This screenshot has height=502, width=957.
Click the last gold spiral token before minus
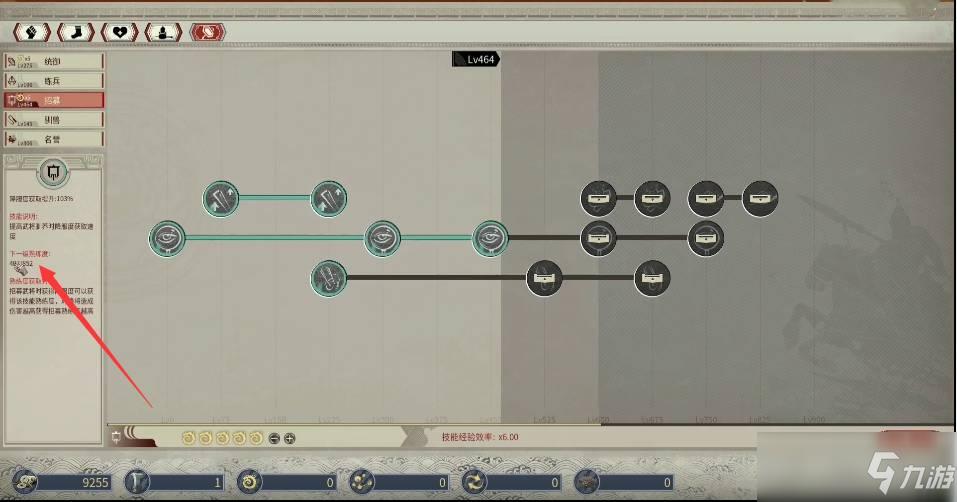tap(256, 438)
